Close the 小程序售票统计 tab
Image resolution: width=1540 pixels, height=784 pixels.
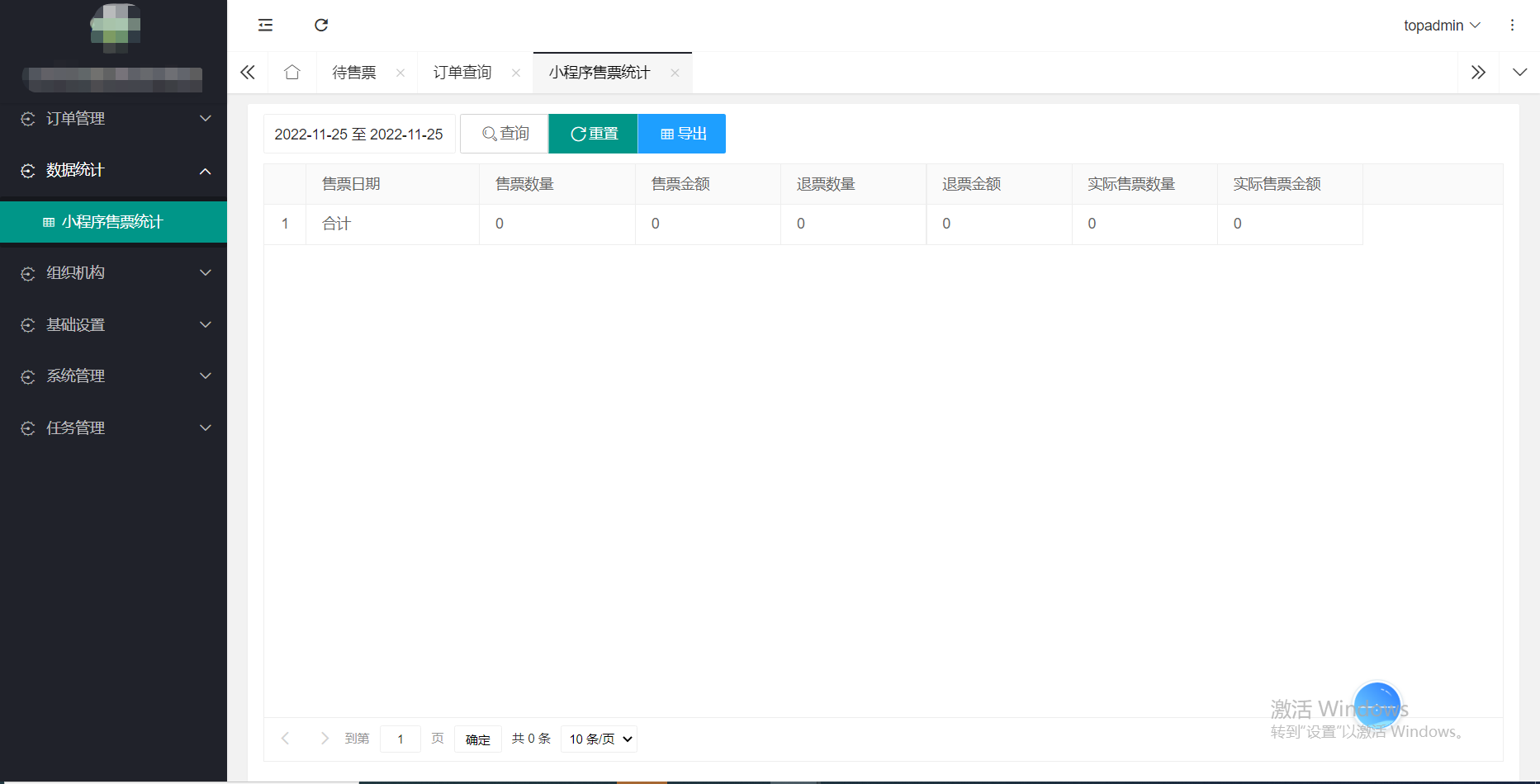(x=675, y=73)
